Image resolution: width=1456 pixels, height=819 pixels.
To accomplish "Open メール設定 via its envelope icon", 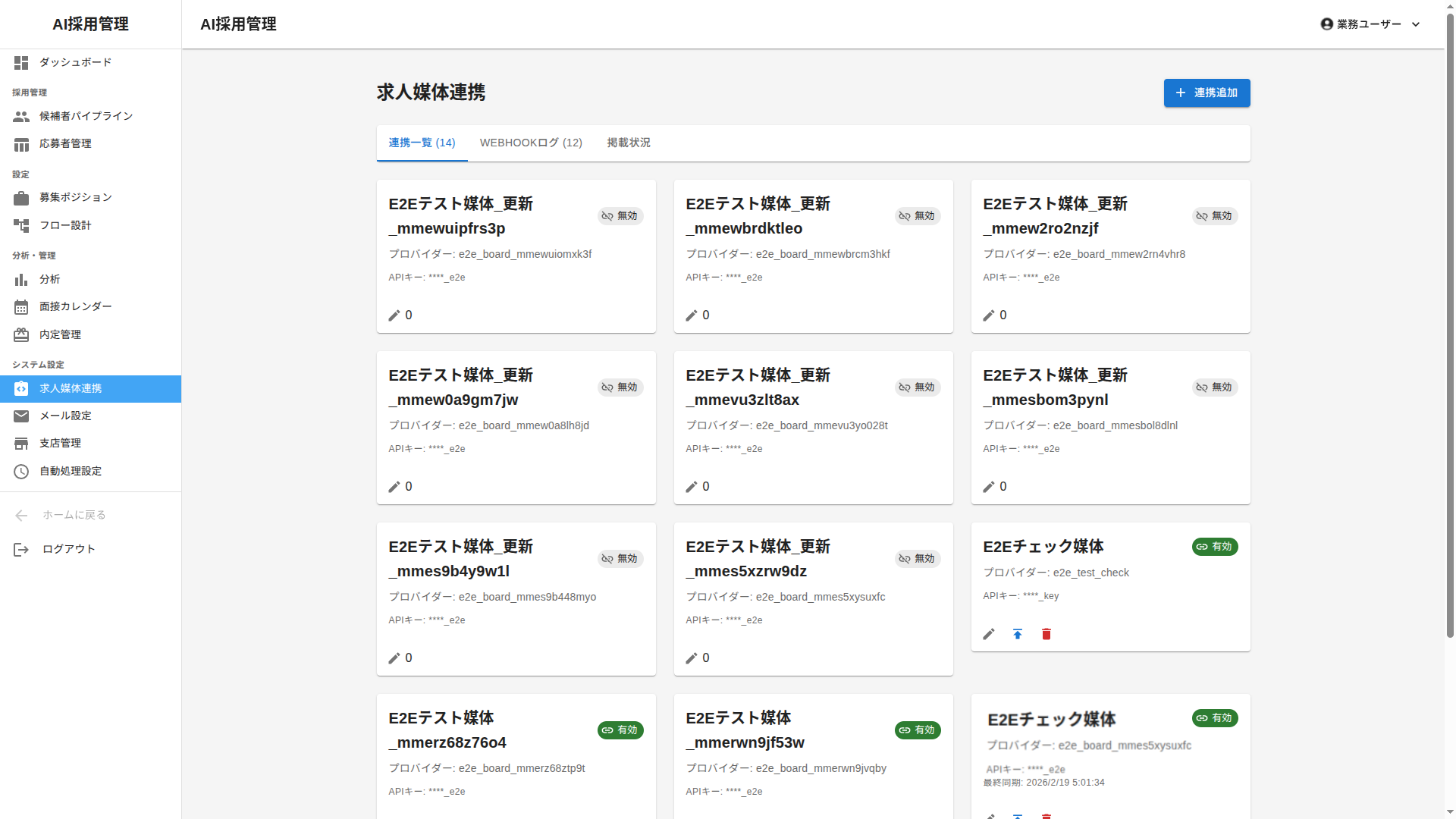I will (x=21, y=416).
